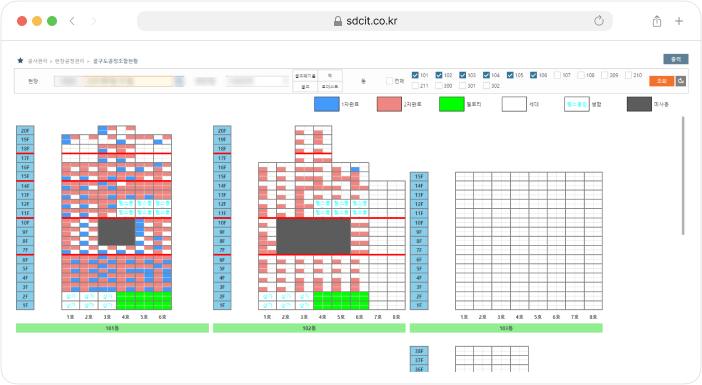Open the browser share icon
The height and width of the screenshot is (385, 702).
click(x=657, y=21)
